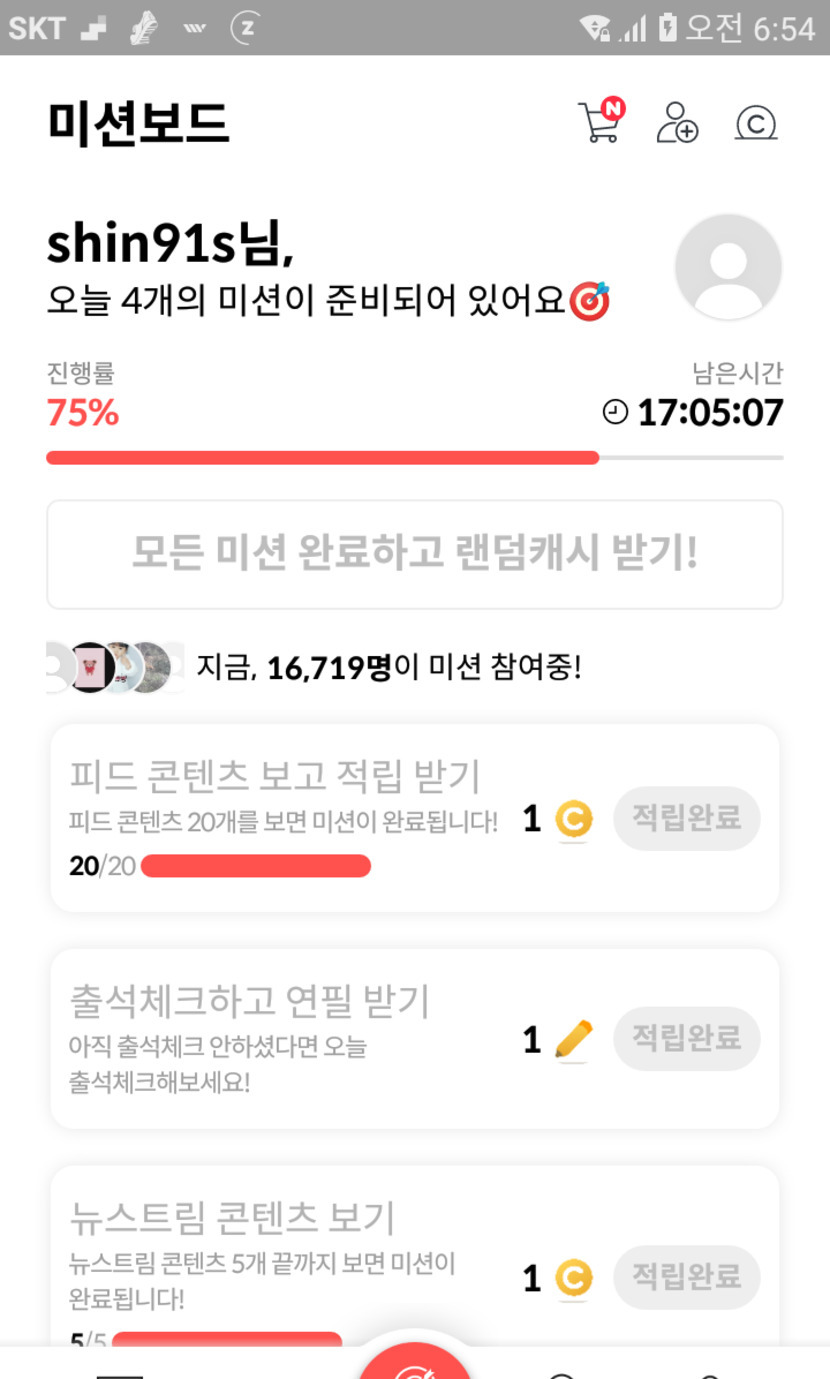
Task: Tap the pencil icon in attendance mission
Action: click(573, 1040)
